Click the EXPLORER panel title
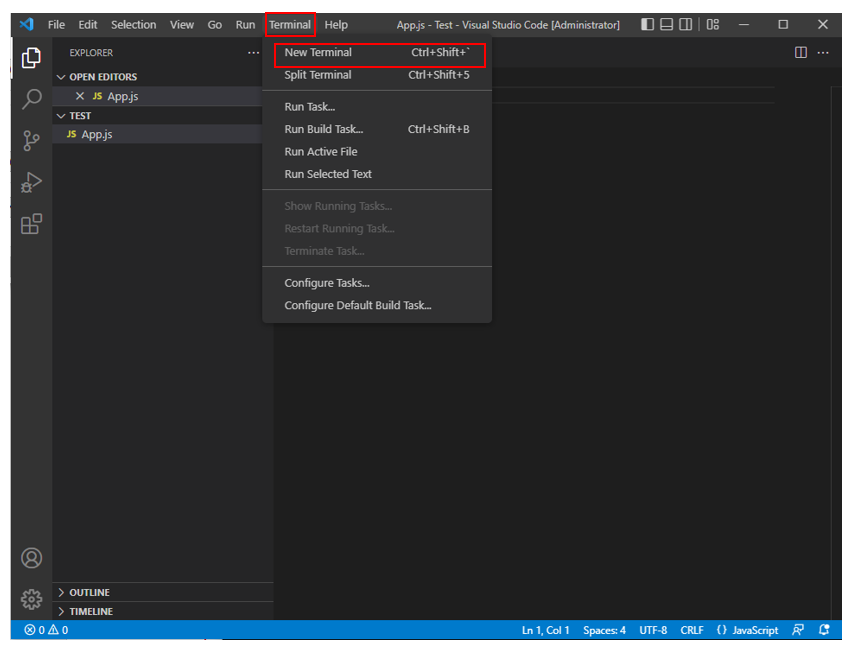851x652 pixels. click(91, 53)
